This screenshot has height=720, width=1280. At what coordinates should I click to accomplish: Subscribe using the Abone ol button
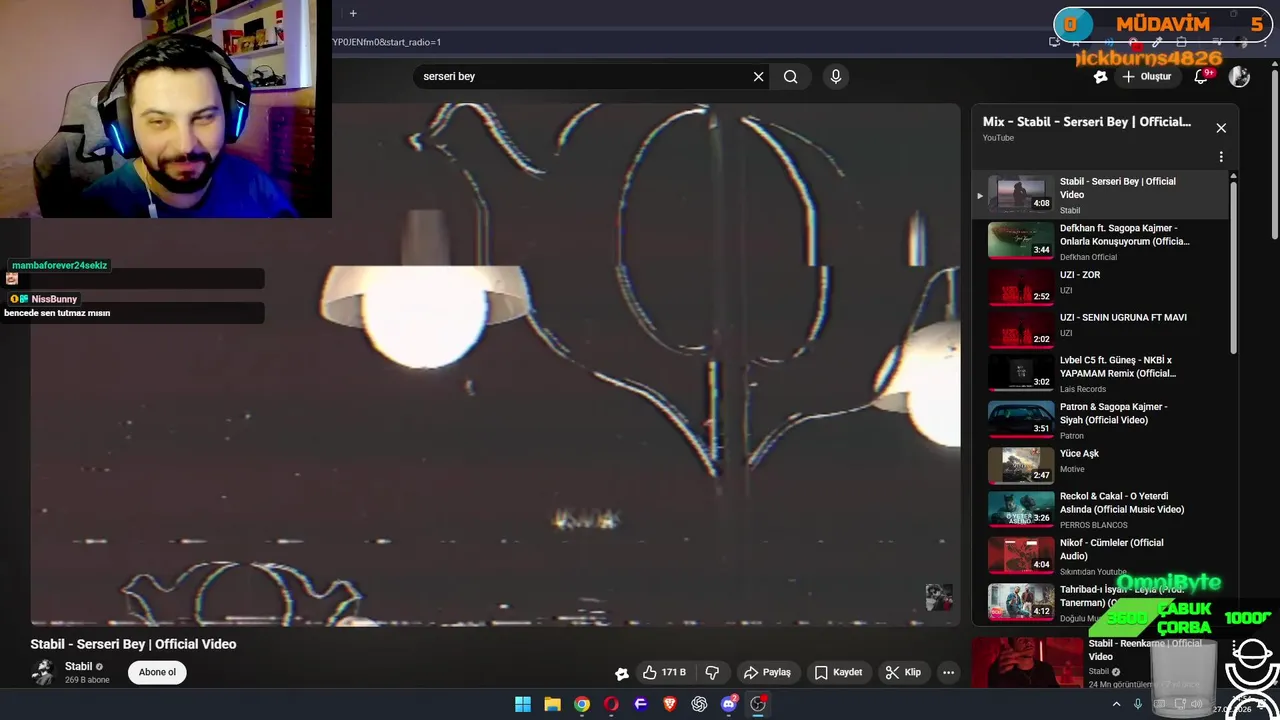pos(157,672)
